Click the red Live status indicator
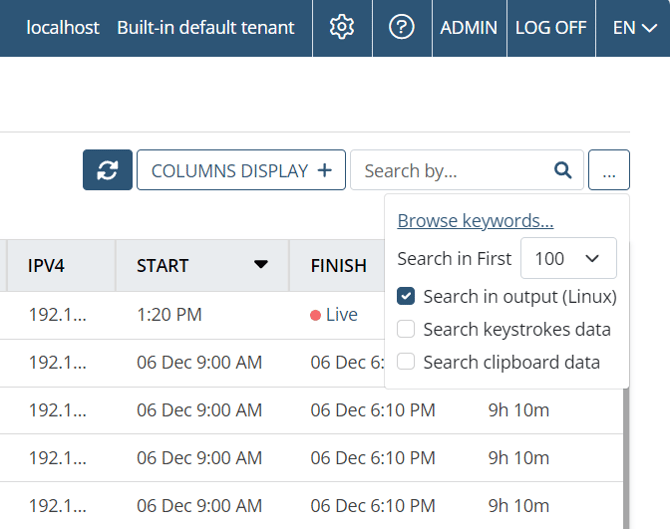Screen dimensions: 670x529 point(316,315)
